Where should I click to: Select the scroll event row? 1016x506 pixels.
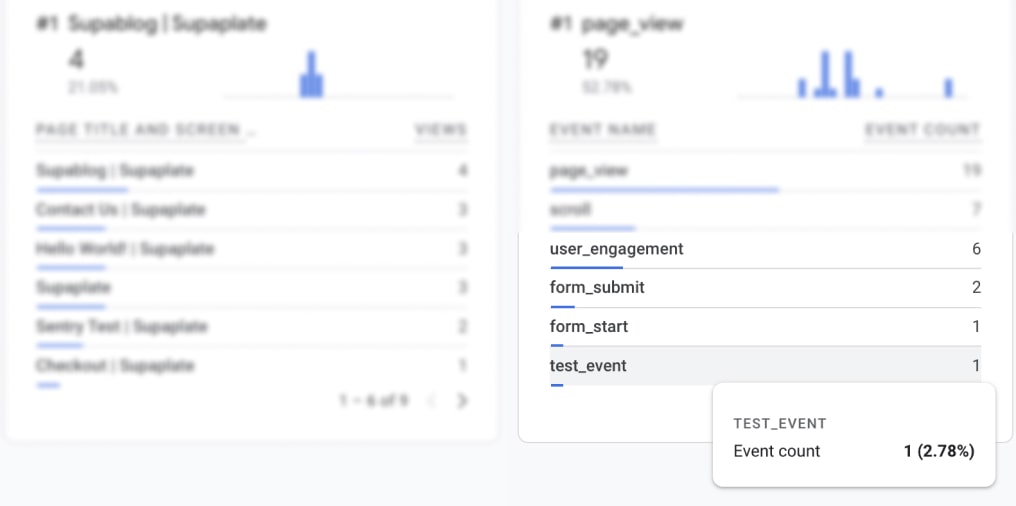pos(765,210)
